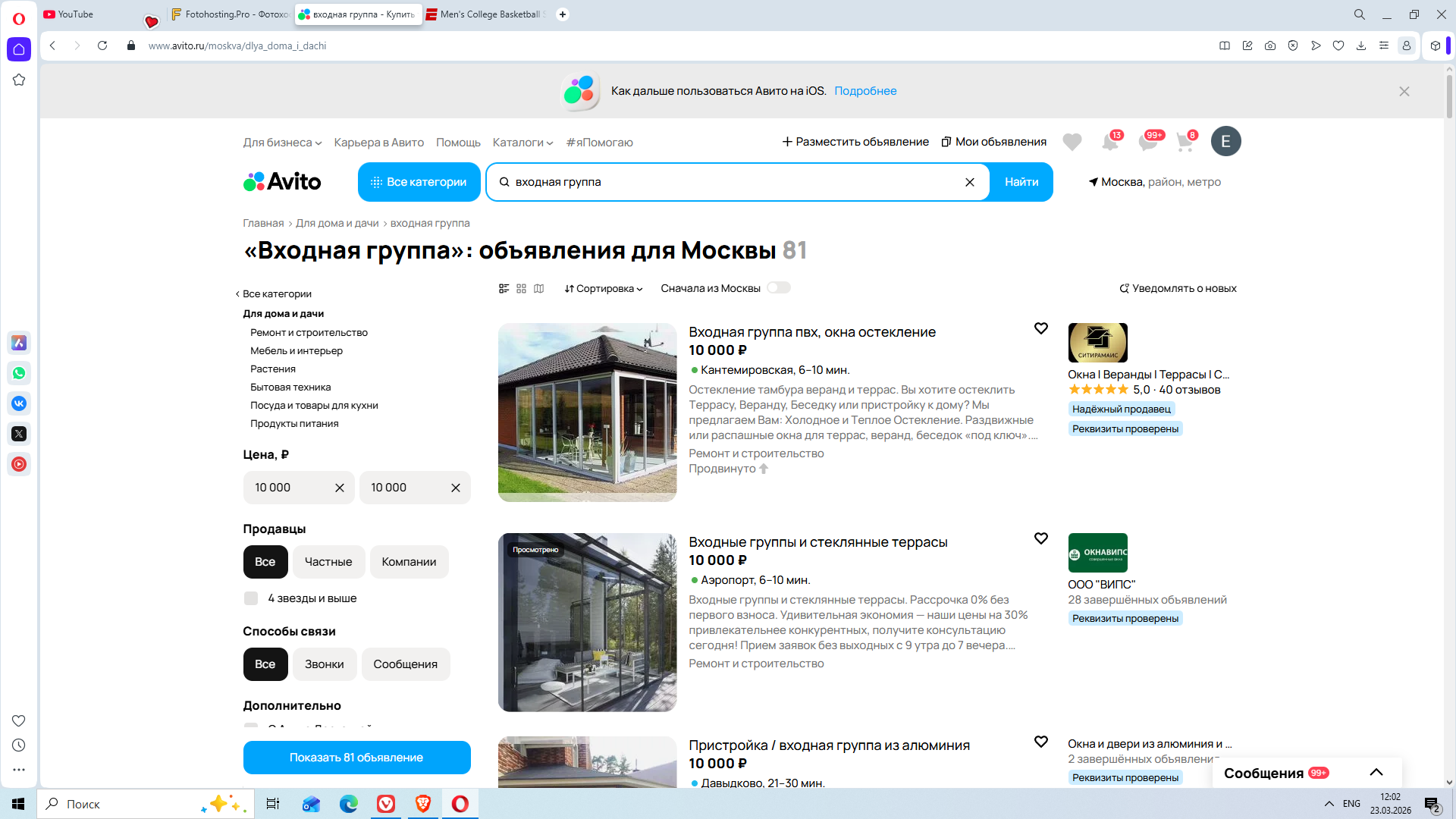Clear the search field text
1456x819 pixels.
(x=969, y=182)
